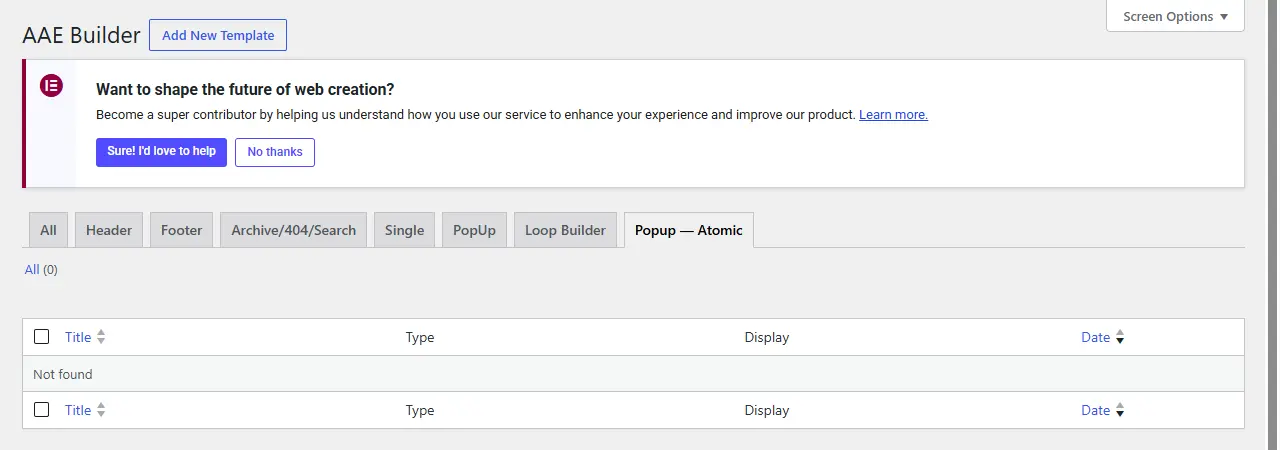Expand the Screen Options dropdown

[x=1175, y=16]
